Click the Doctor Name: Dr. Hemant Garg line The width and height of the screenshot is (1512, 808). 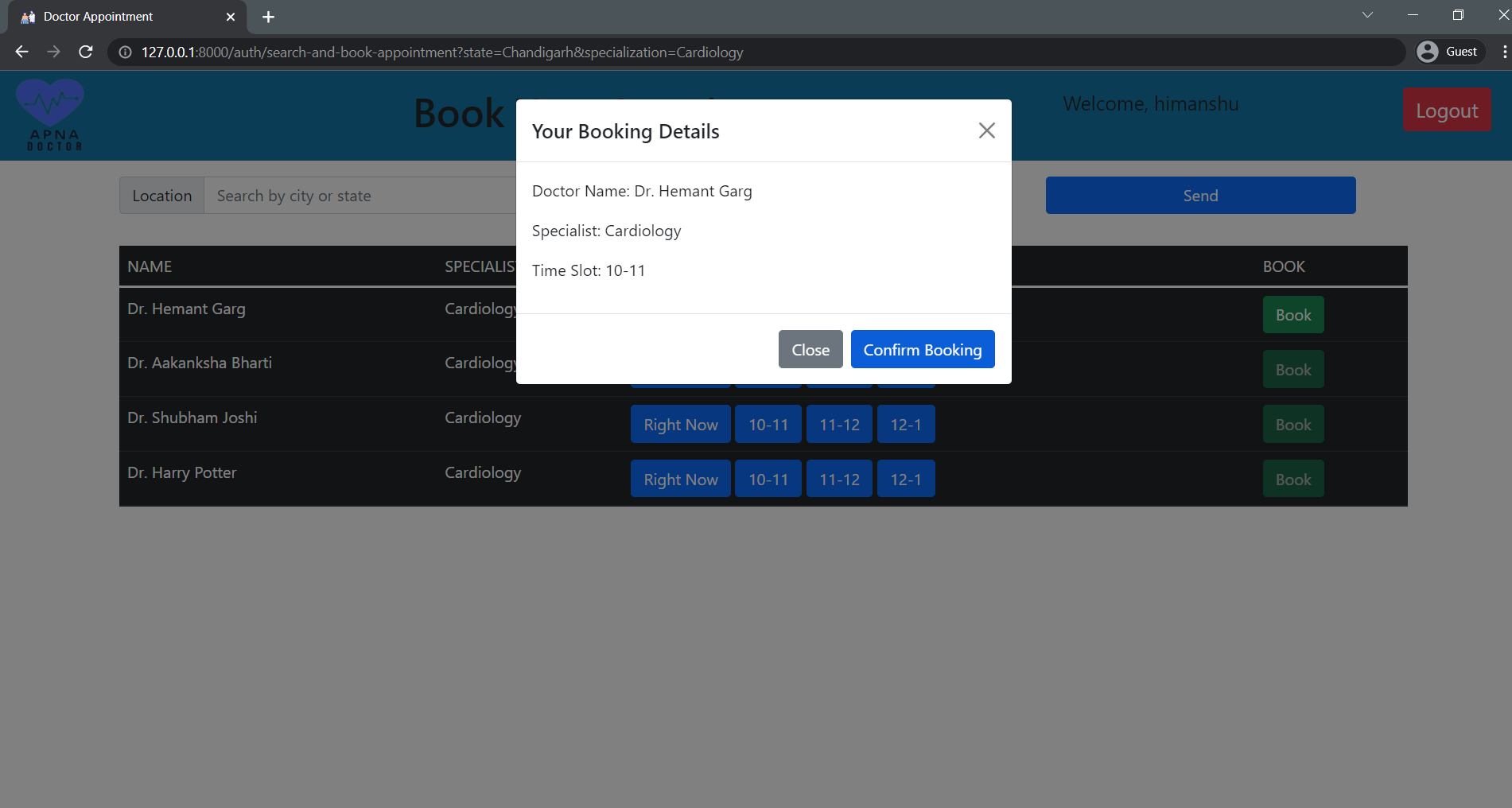[642, 191]
